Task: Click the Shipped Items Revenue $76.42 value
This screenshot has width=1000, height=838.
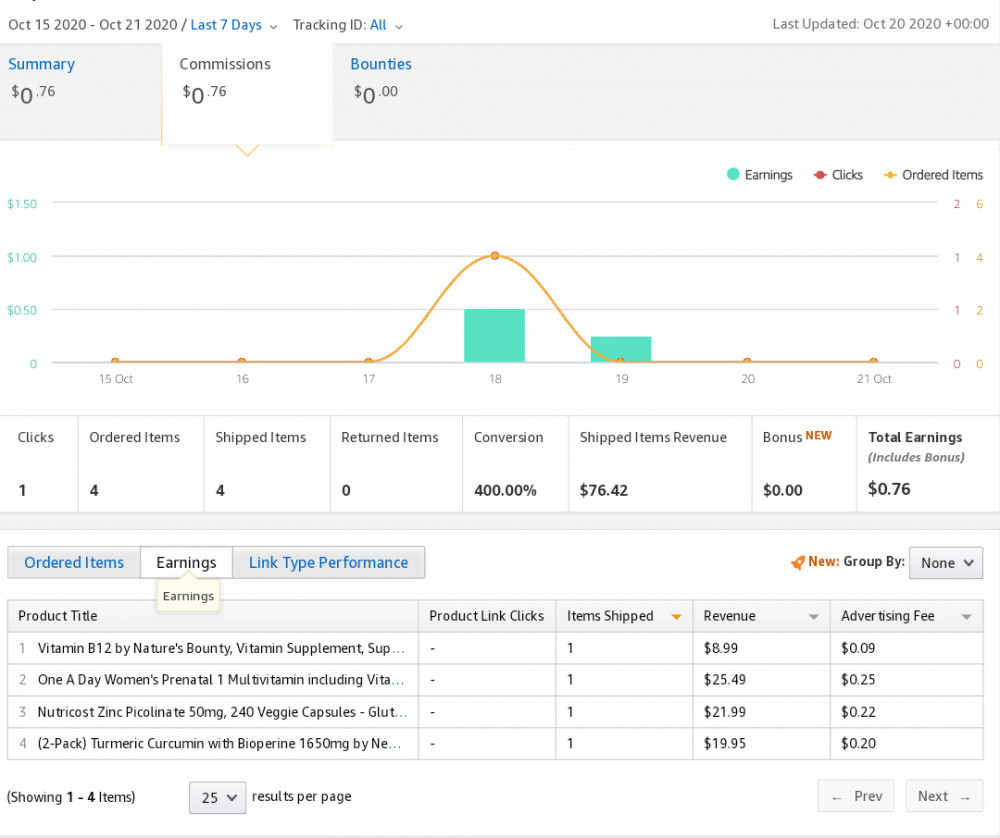Action: click(603, 490)
